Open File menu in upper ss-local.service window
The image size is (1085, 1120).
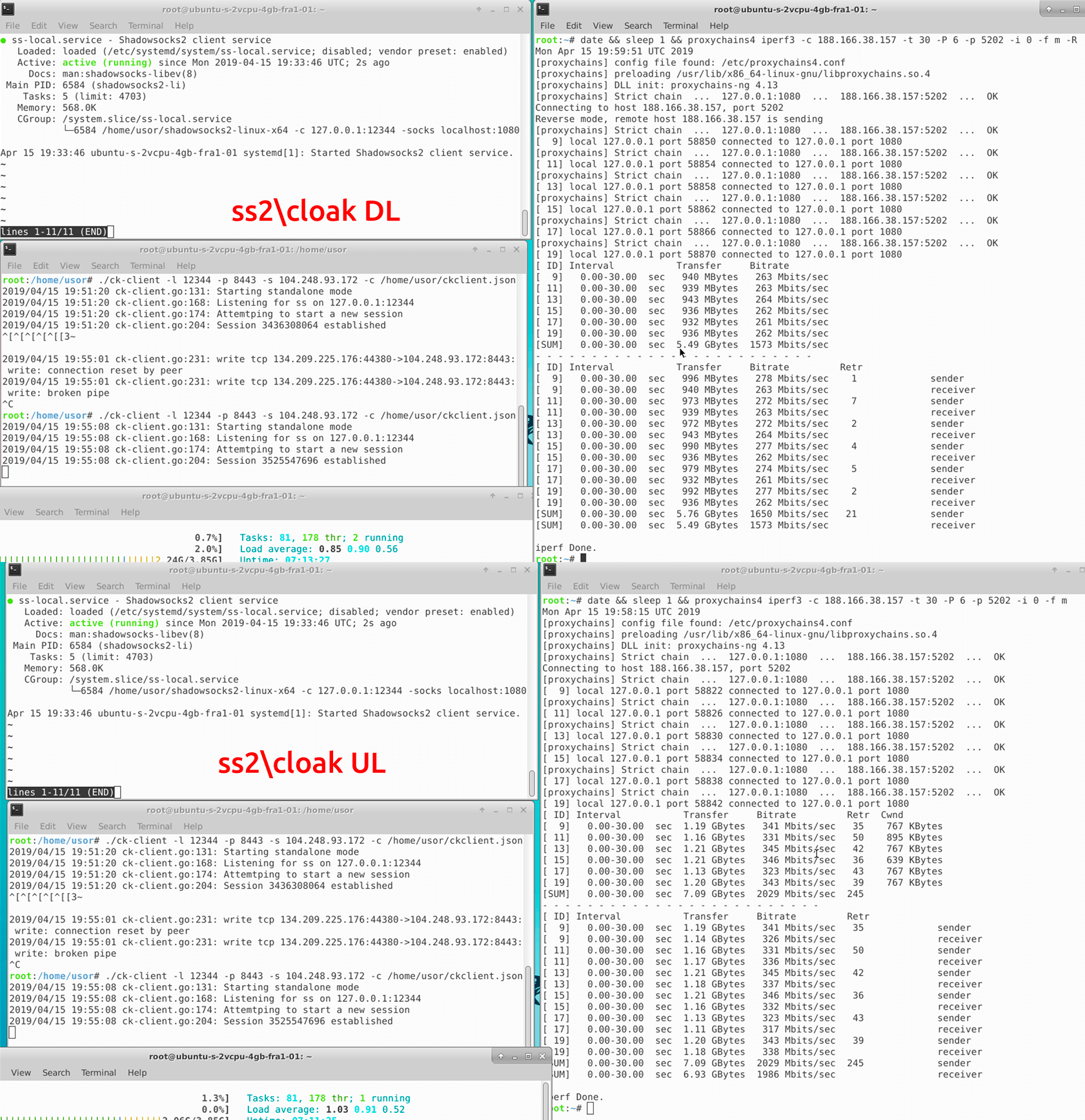point(12,26)
